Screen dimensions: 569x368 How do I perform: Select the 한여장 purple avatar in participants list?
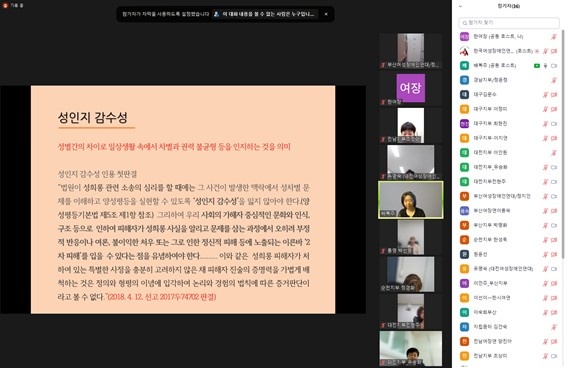pyautogui.click(x=464, y=37)
